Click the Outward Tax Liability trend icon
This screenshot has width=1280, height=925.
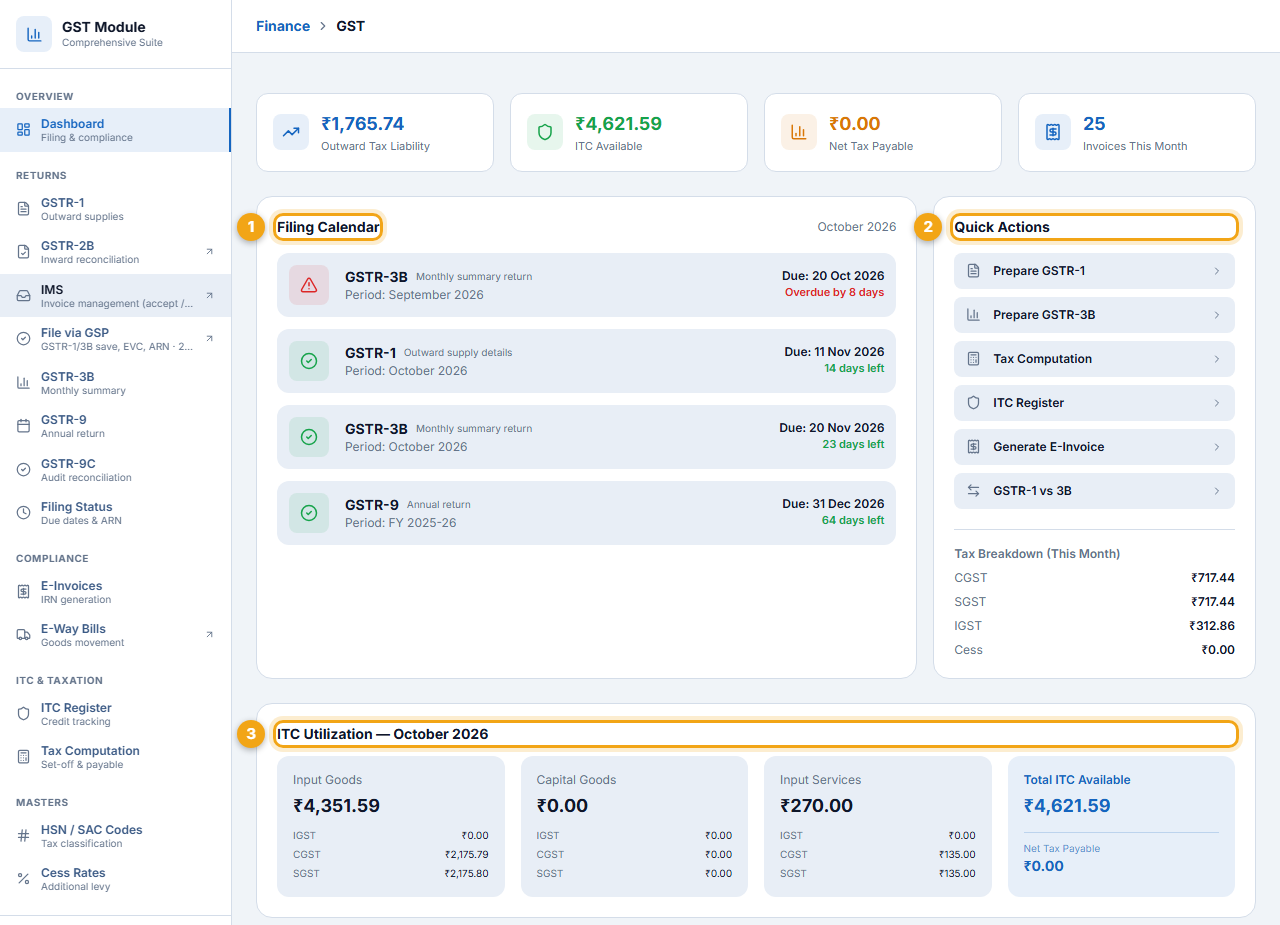pos(291,132)
